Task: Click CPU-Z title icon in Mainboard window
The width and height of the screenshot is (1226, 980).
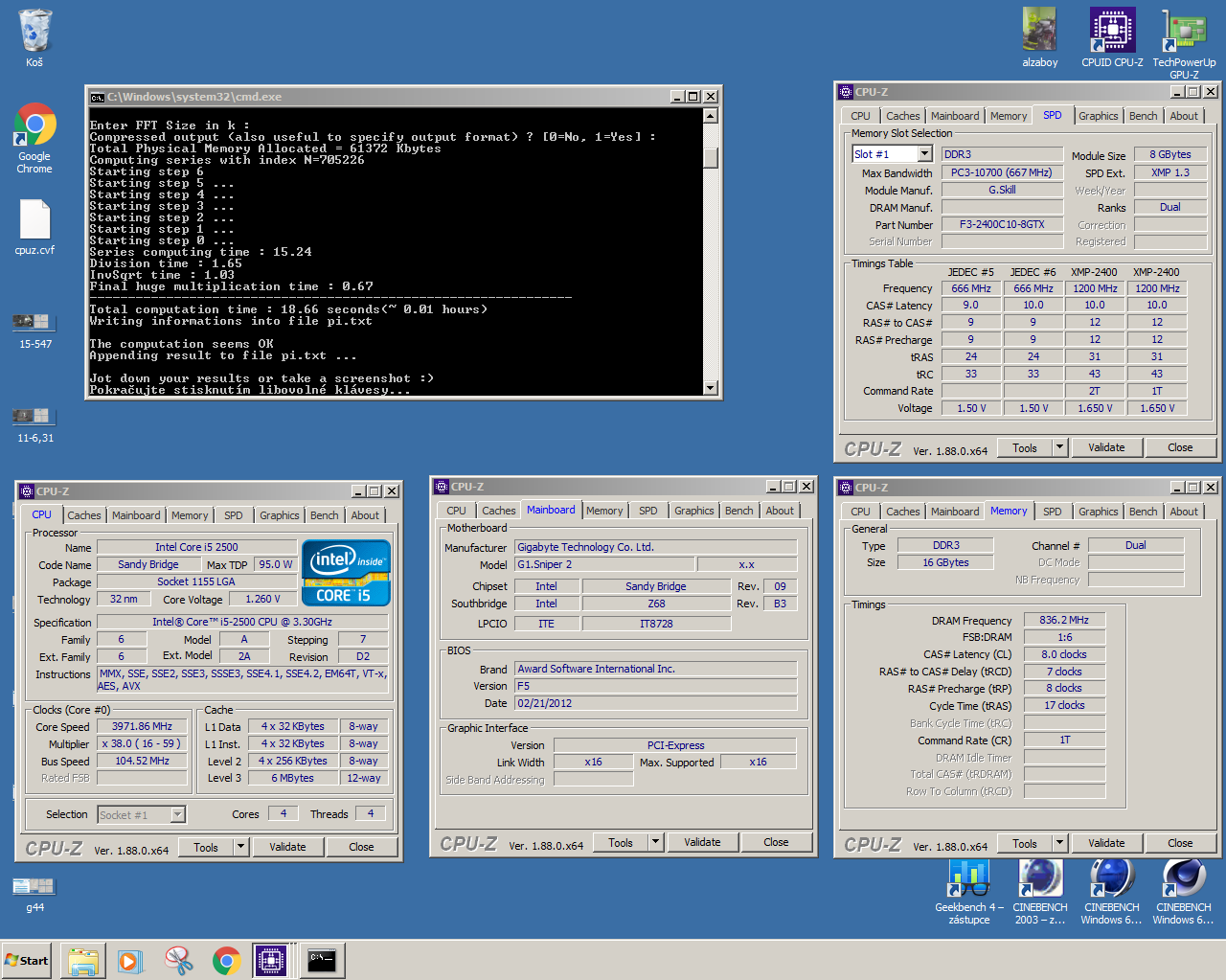Action: coord(442,487)
